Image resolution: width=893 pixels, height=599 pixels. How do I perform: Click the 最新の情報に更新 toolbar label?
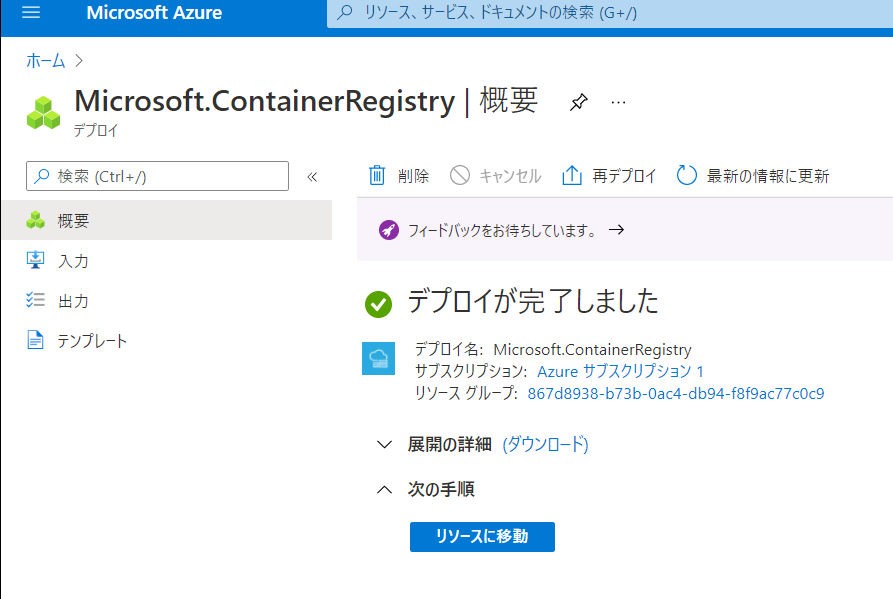[768, 176]
